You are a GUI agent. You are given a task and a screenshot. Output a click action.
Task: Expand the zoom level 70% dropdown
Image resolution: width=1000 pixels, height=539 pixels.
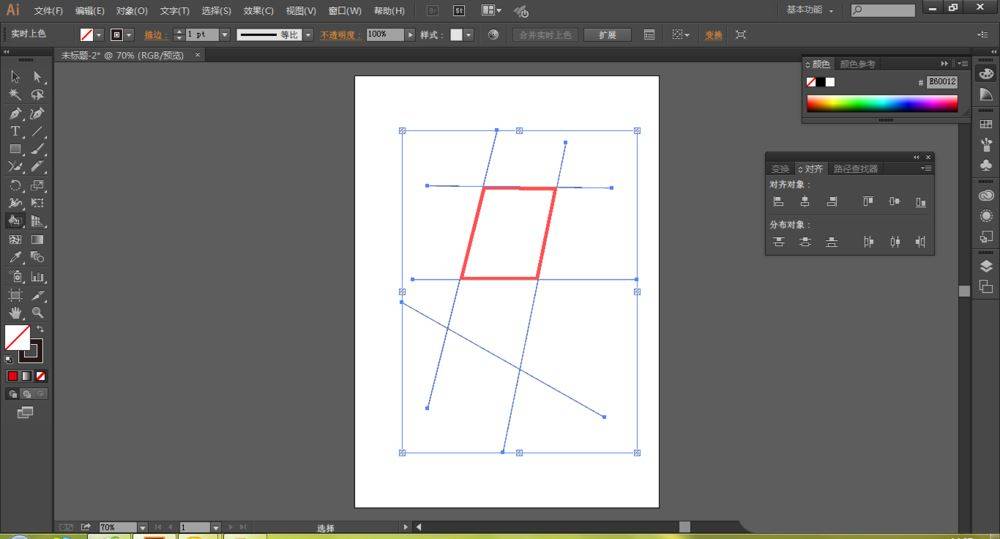142,527
